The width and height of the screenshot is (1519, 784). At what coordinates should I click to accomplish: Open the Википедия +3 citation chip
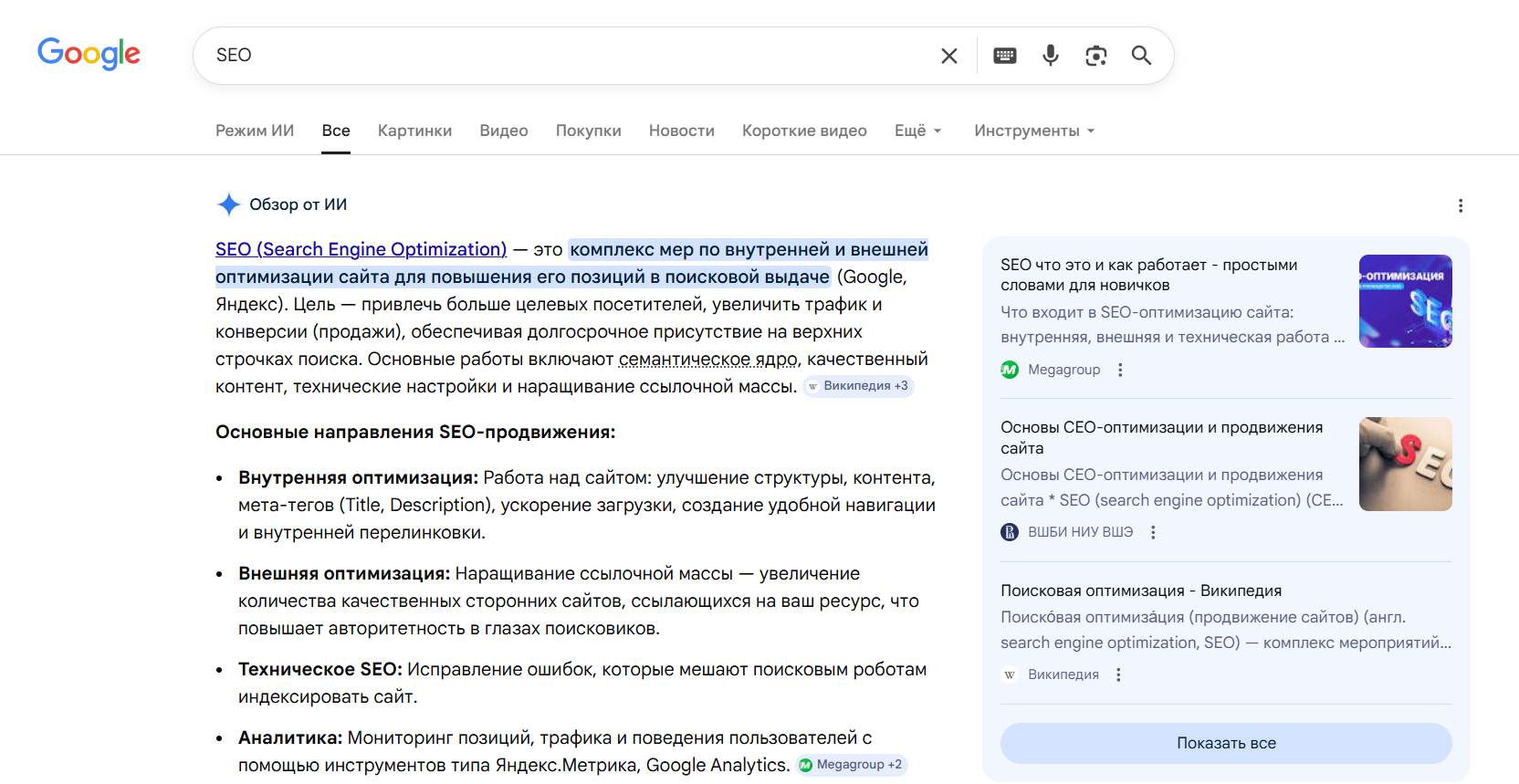(x=858, y=386)
